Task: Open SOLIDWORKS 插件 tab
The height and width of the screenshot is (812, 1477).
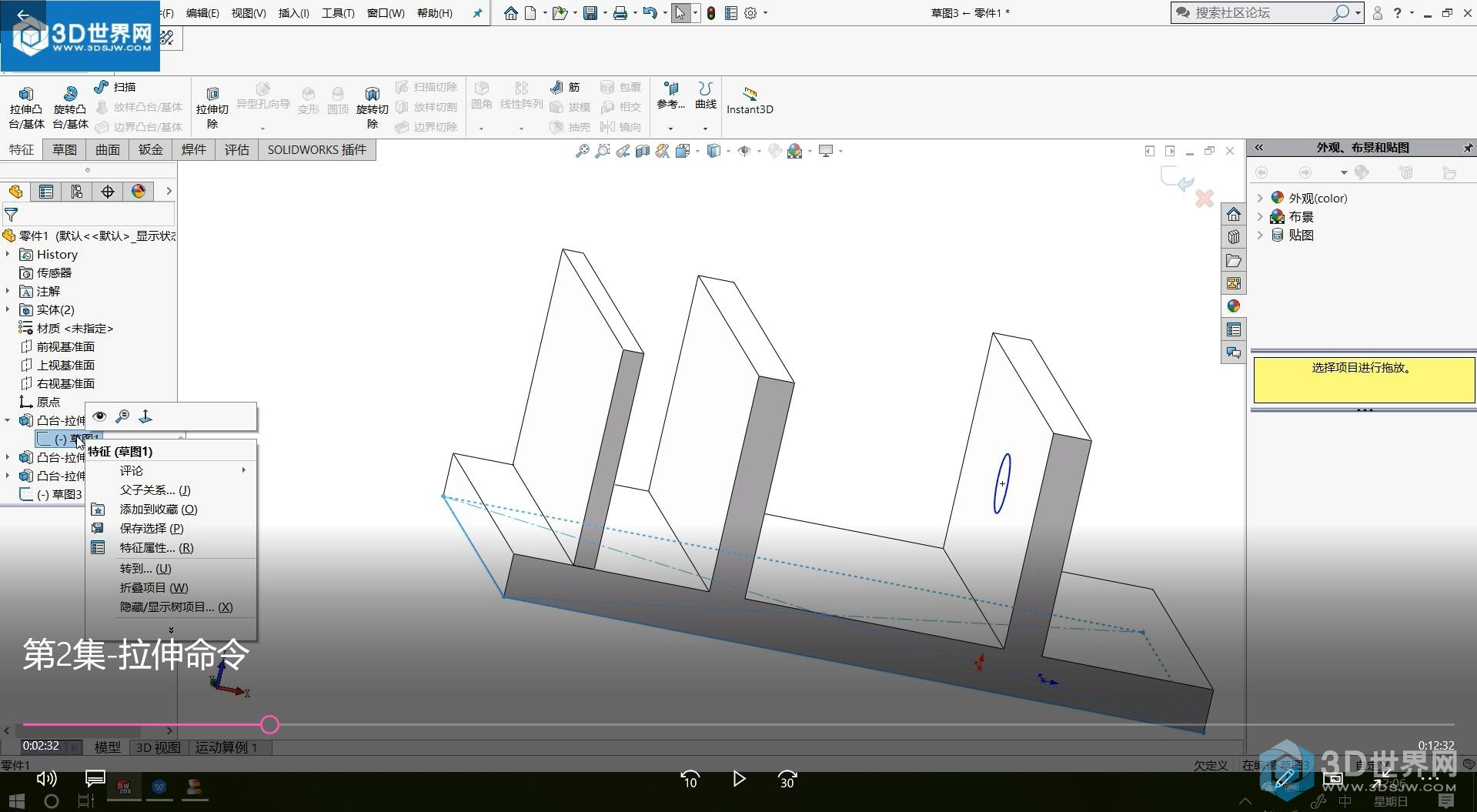Action: pyautogui.click(x=317, y=149)
